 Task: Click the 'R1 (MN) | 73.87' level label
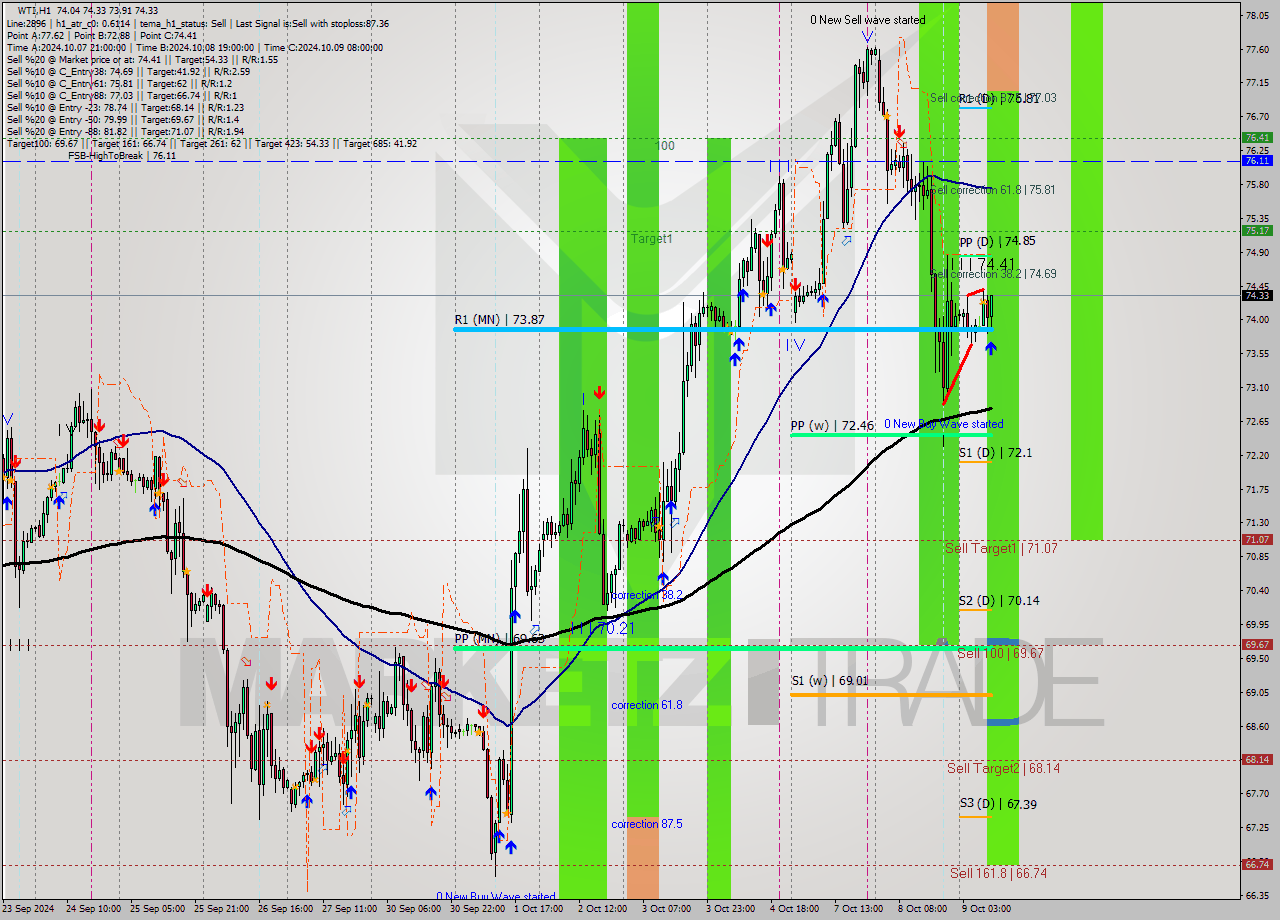[x=499, y=319]
